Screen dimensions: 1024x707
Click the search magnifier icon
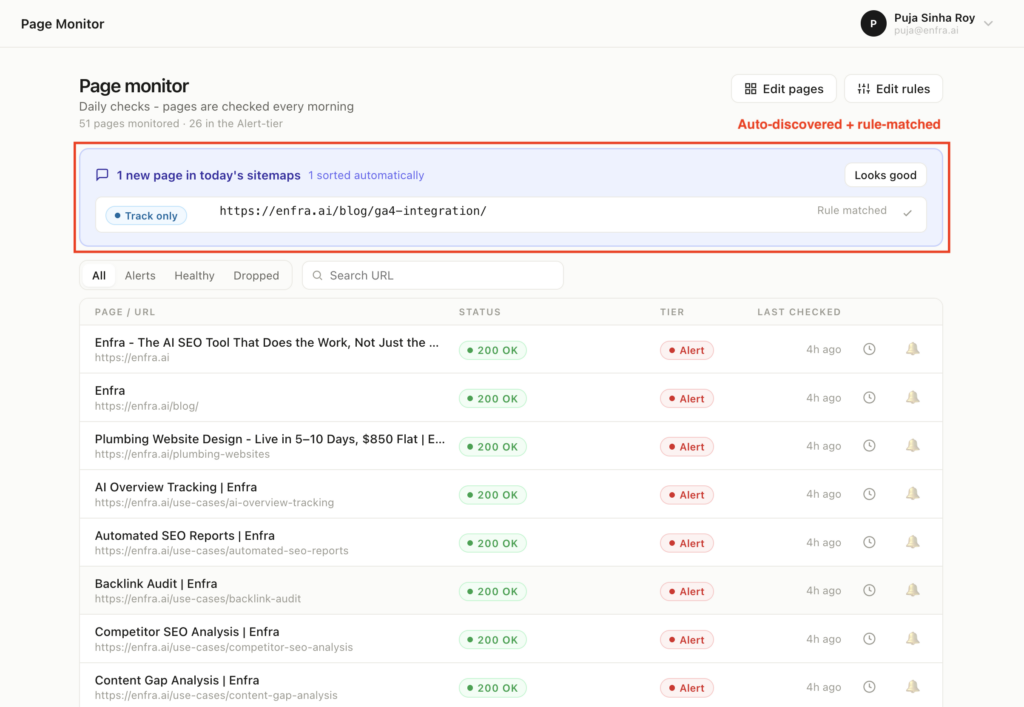pyautogui.click(x=317, y=275)
